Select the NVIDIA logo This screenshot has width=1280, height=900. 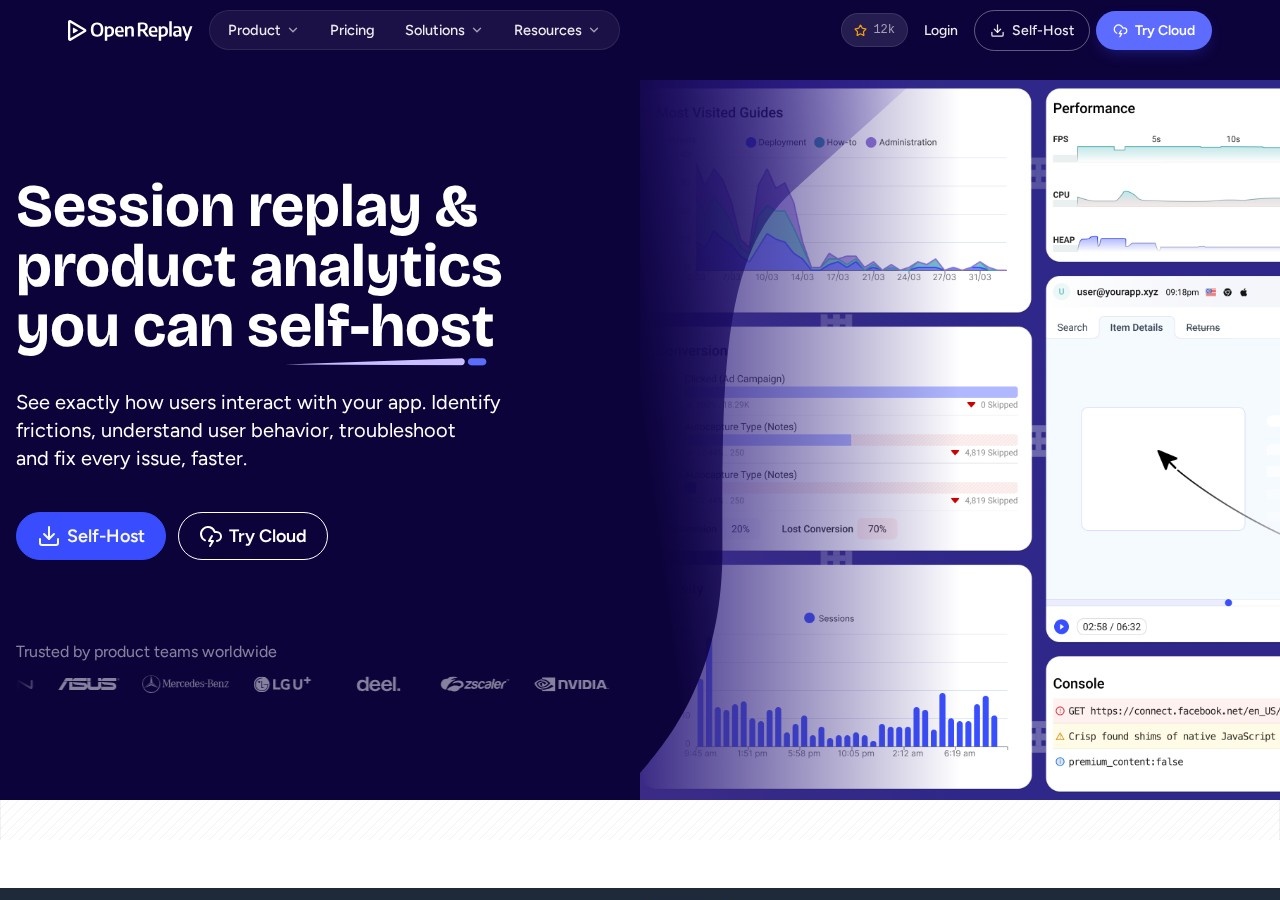pyautogui.click(x=571, y=684)
